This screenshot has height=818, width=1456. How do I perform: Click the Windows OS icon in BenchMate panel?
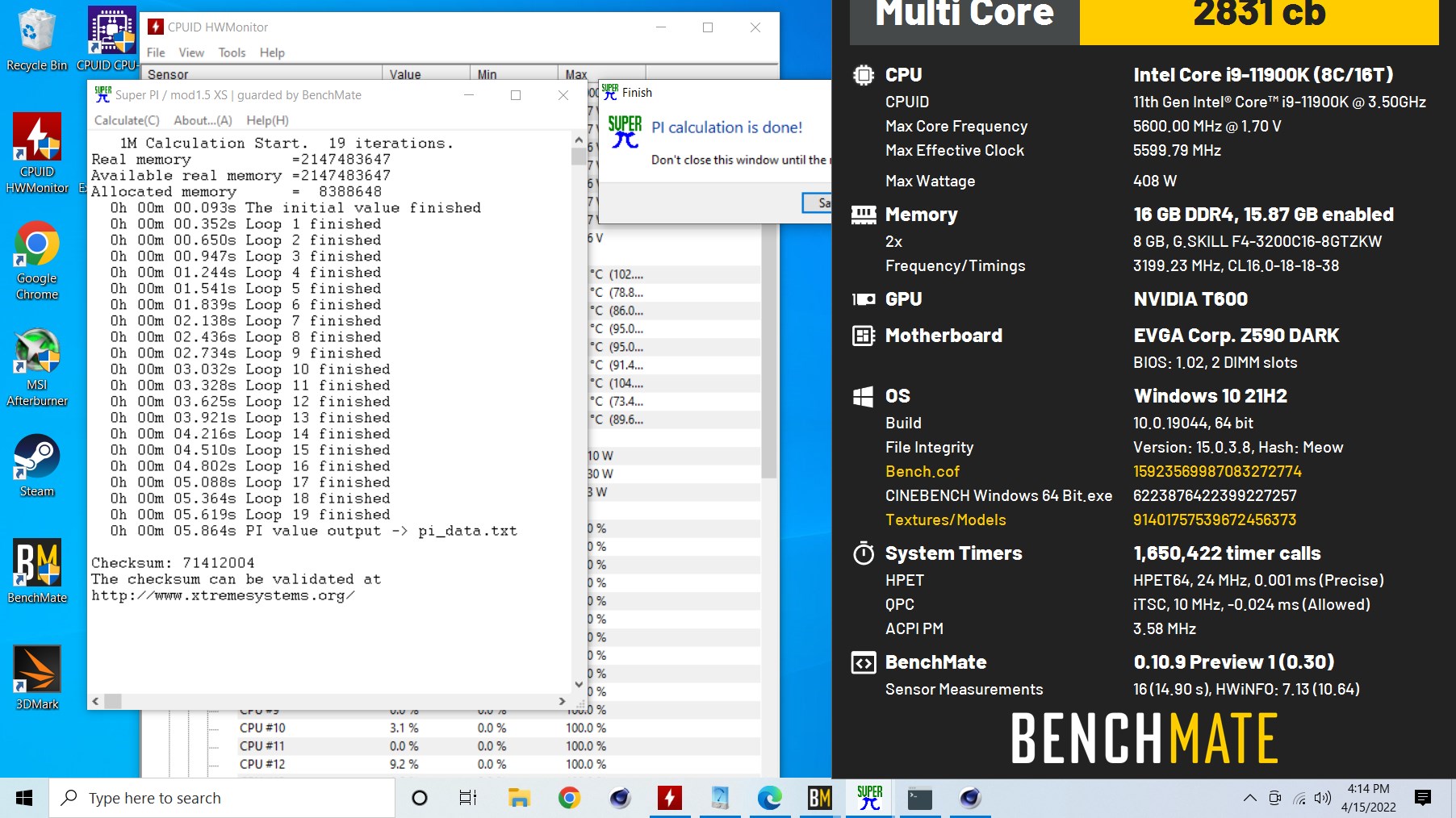pyautogui.click(x=864, y=396)
